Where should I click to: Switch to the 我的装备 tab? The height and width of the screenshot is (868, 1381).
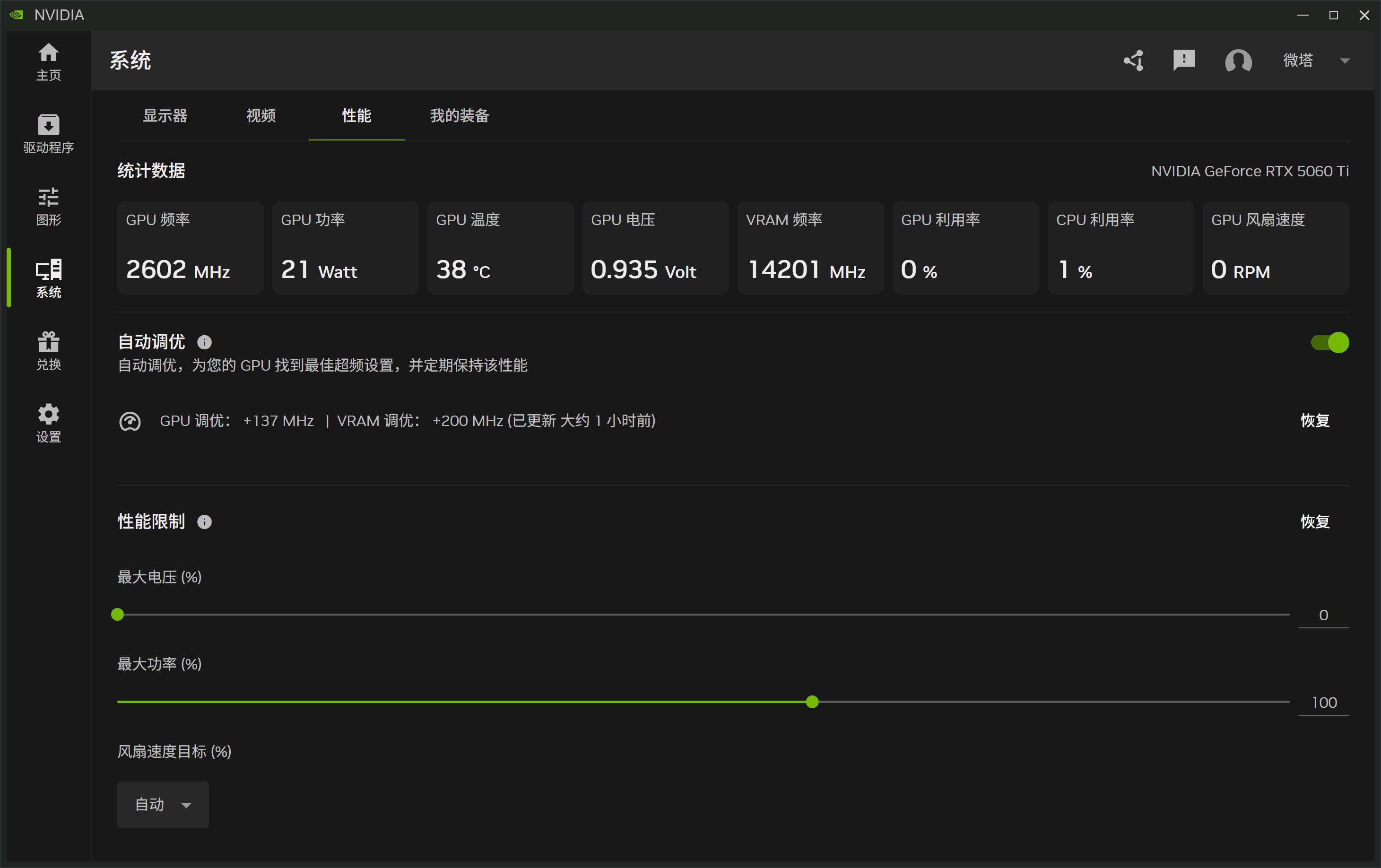[460, 116]
